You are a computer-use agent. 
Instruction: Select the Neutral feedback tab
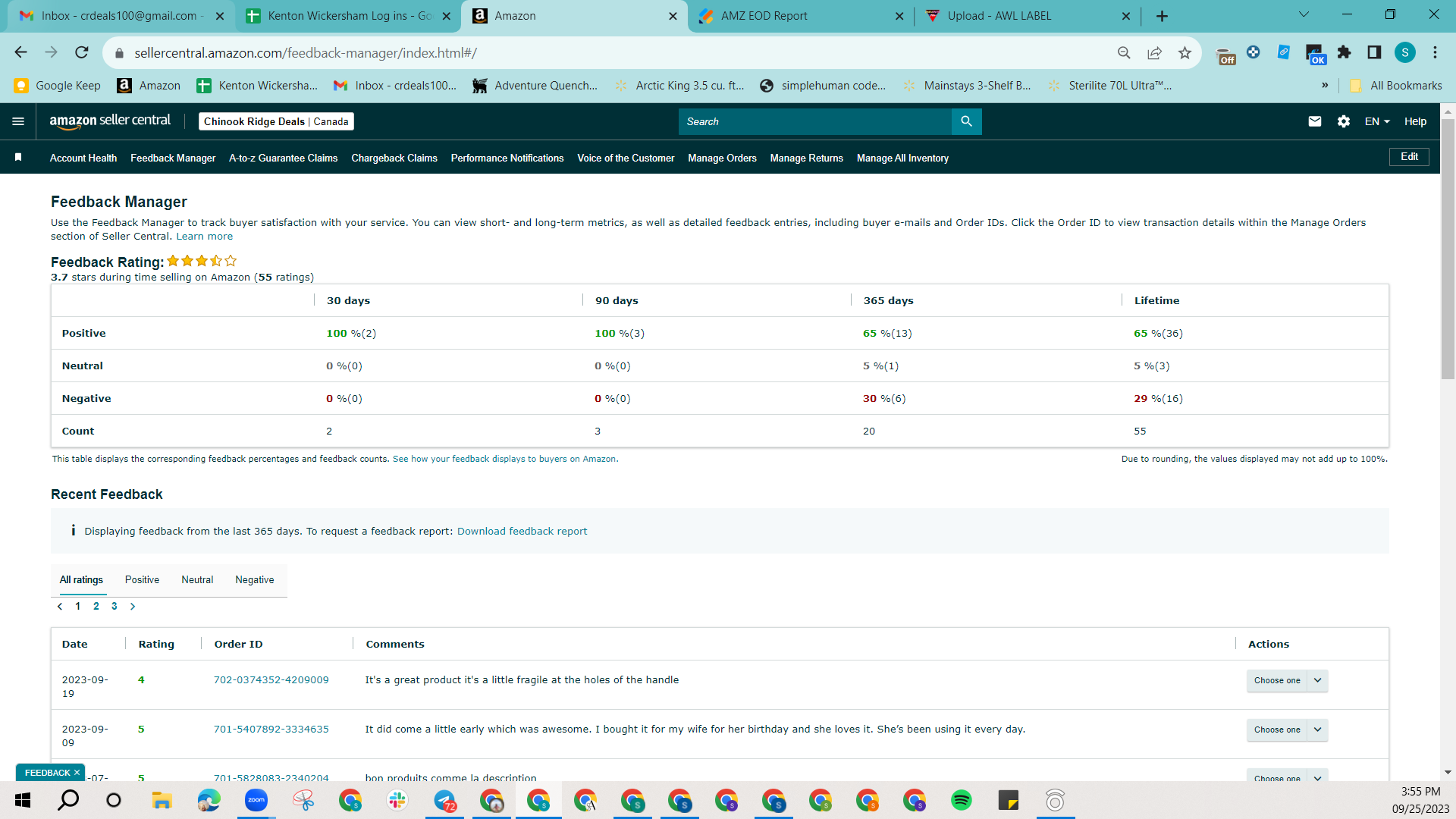197,580
